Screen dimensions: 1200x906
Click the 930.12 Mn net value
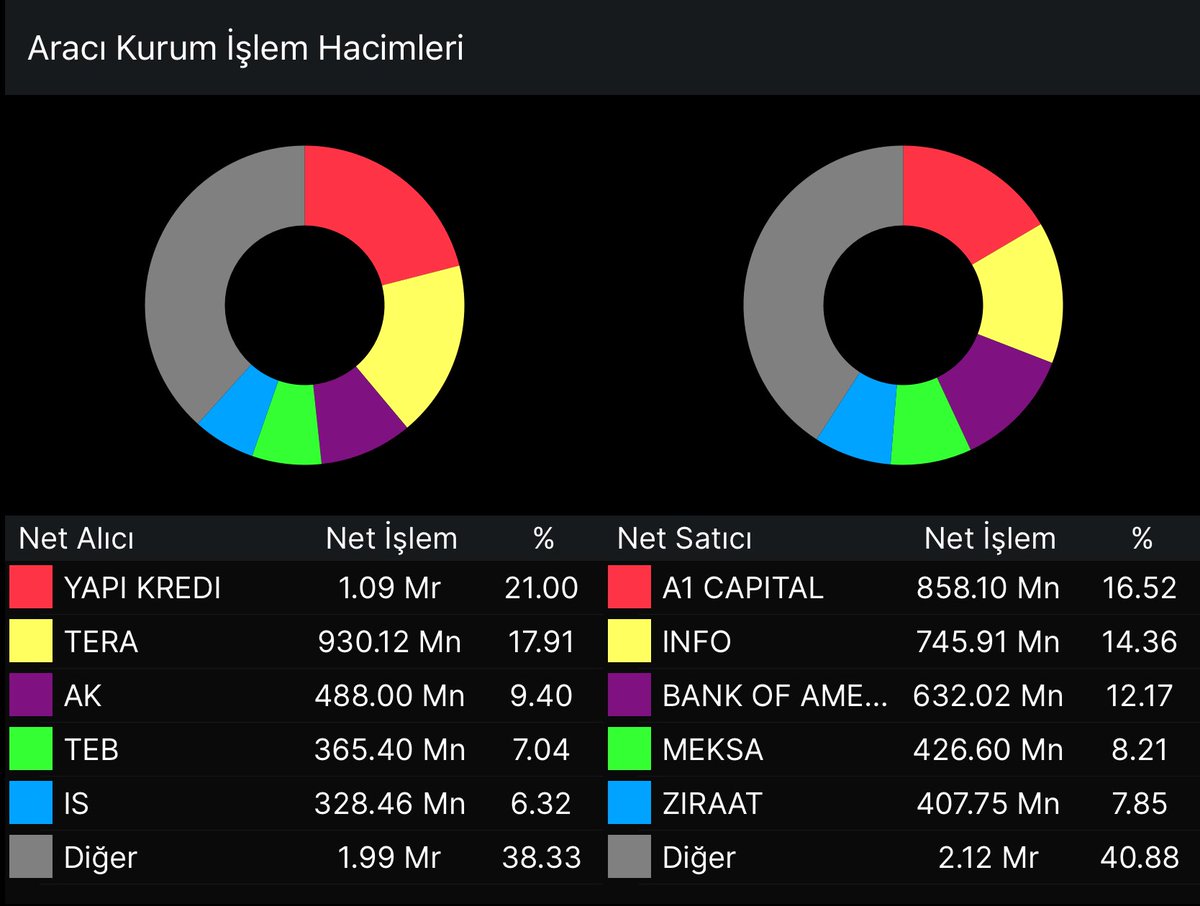click(x=390, y=642)
